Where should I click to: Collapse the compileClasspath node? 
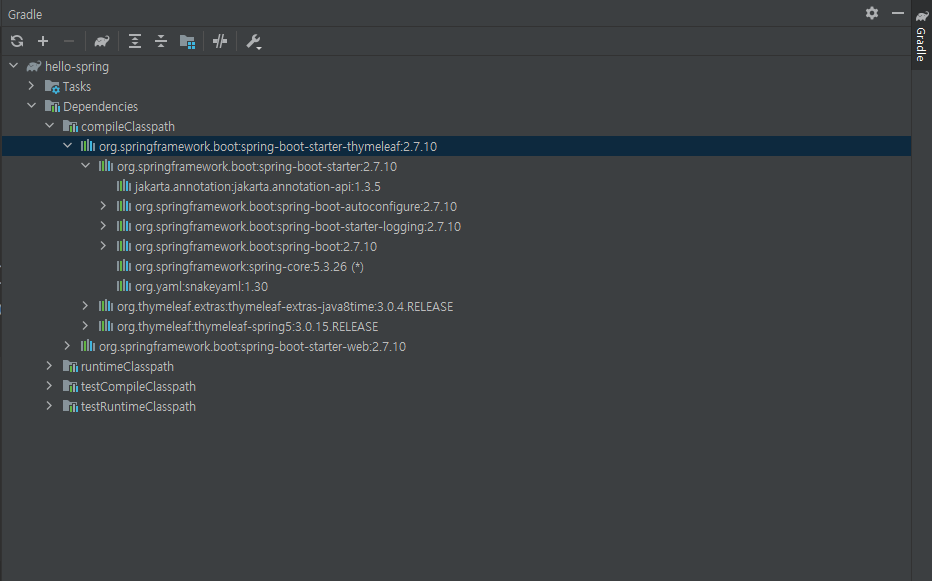pyautogui.click(x=49, y=126)
